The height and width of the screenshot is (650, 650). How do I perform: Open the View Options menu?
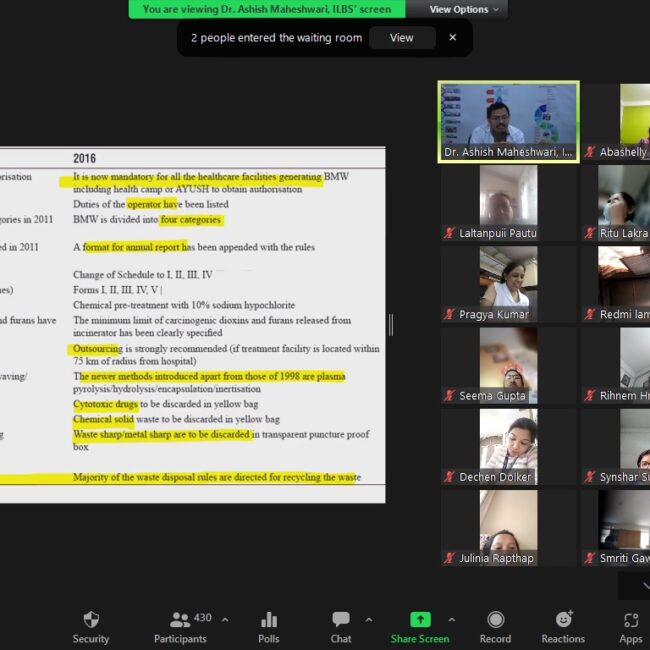pyautogui.click(x=465, y=9)
